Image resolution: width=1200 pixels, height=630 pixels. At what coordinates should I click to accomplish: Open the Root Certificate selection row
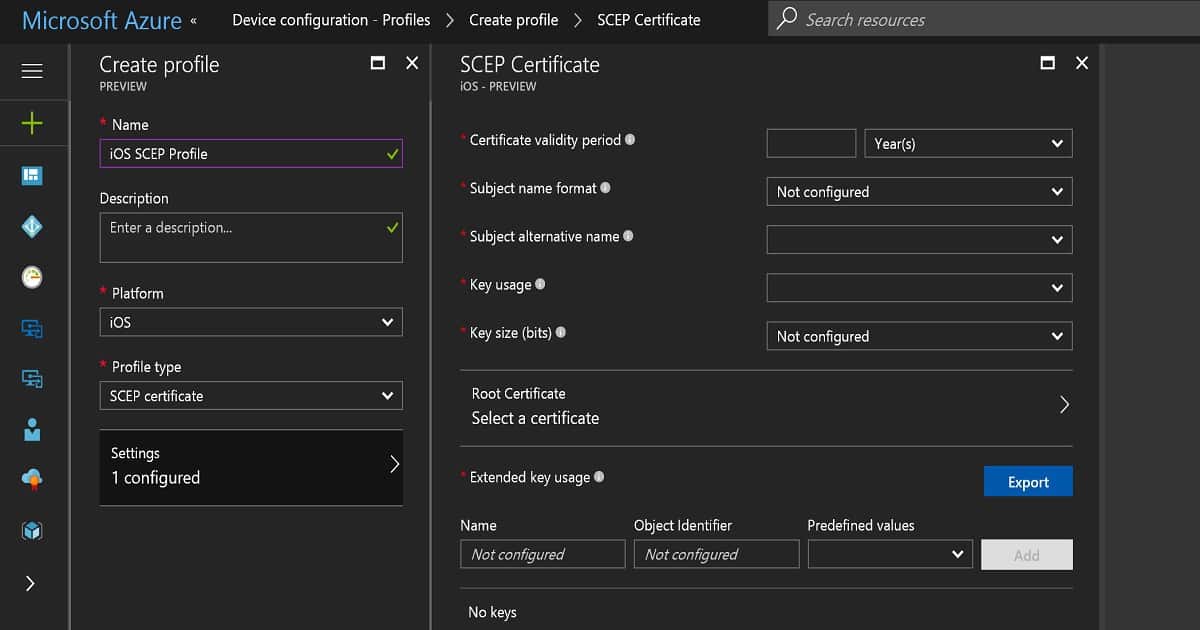(x=766, y=406)
